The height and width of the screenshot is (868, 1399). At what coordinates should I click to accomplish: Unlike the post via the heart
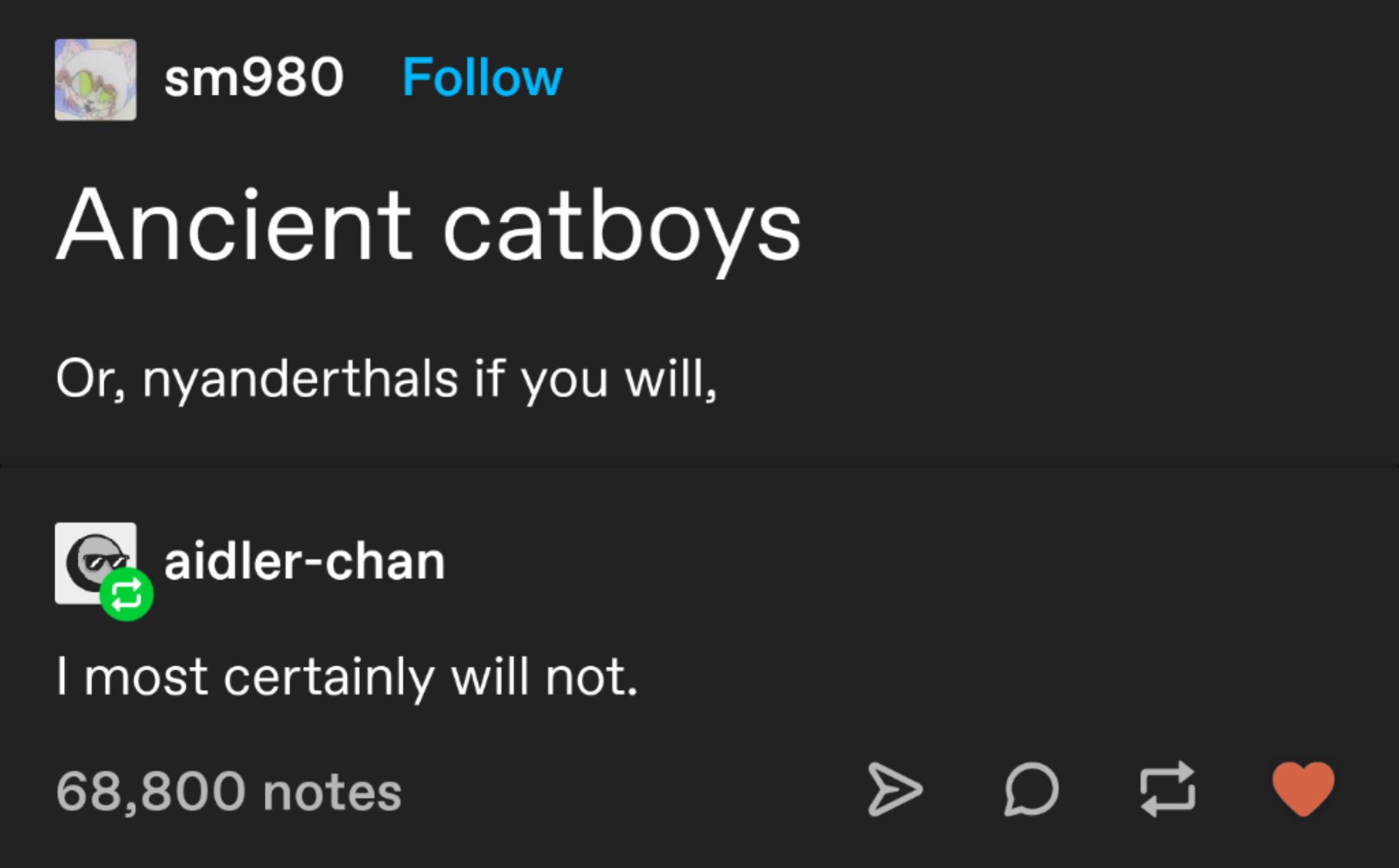(1303, 788)
